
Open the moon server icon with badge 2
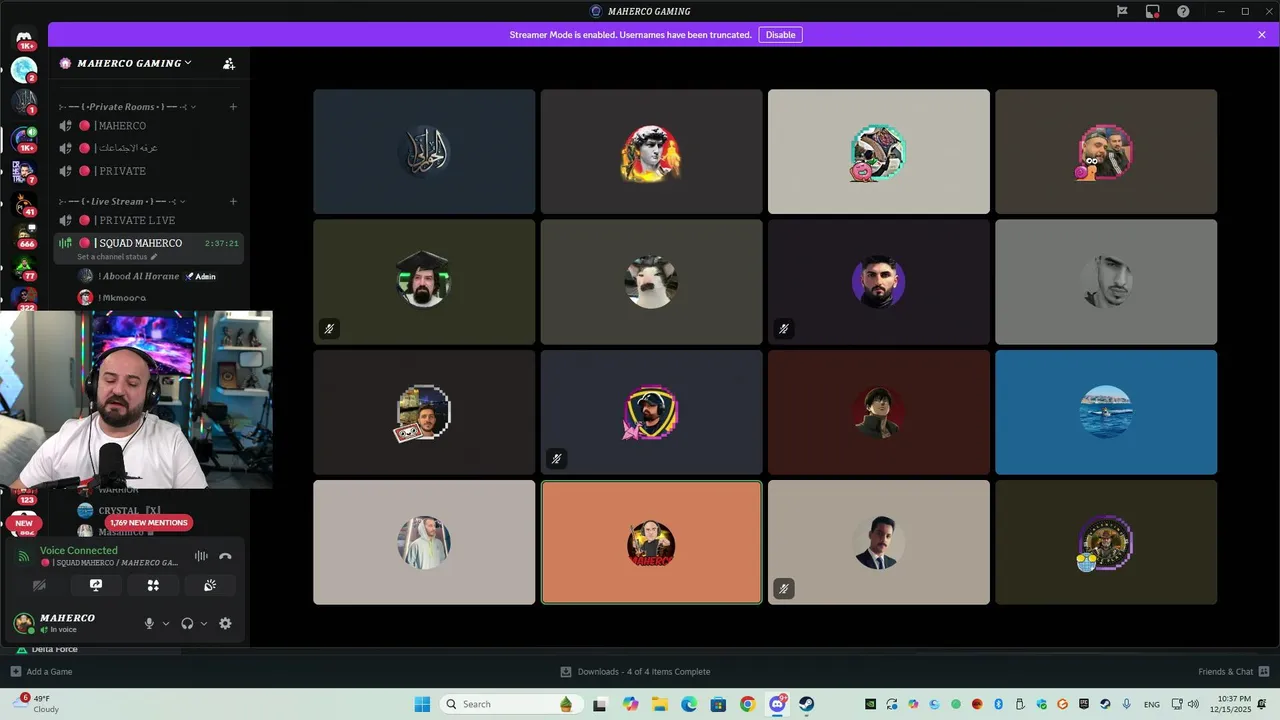coord(24,70)
